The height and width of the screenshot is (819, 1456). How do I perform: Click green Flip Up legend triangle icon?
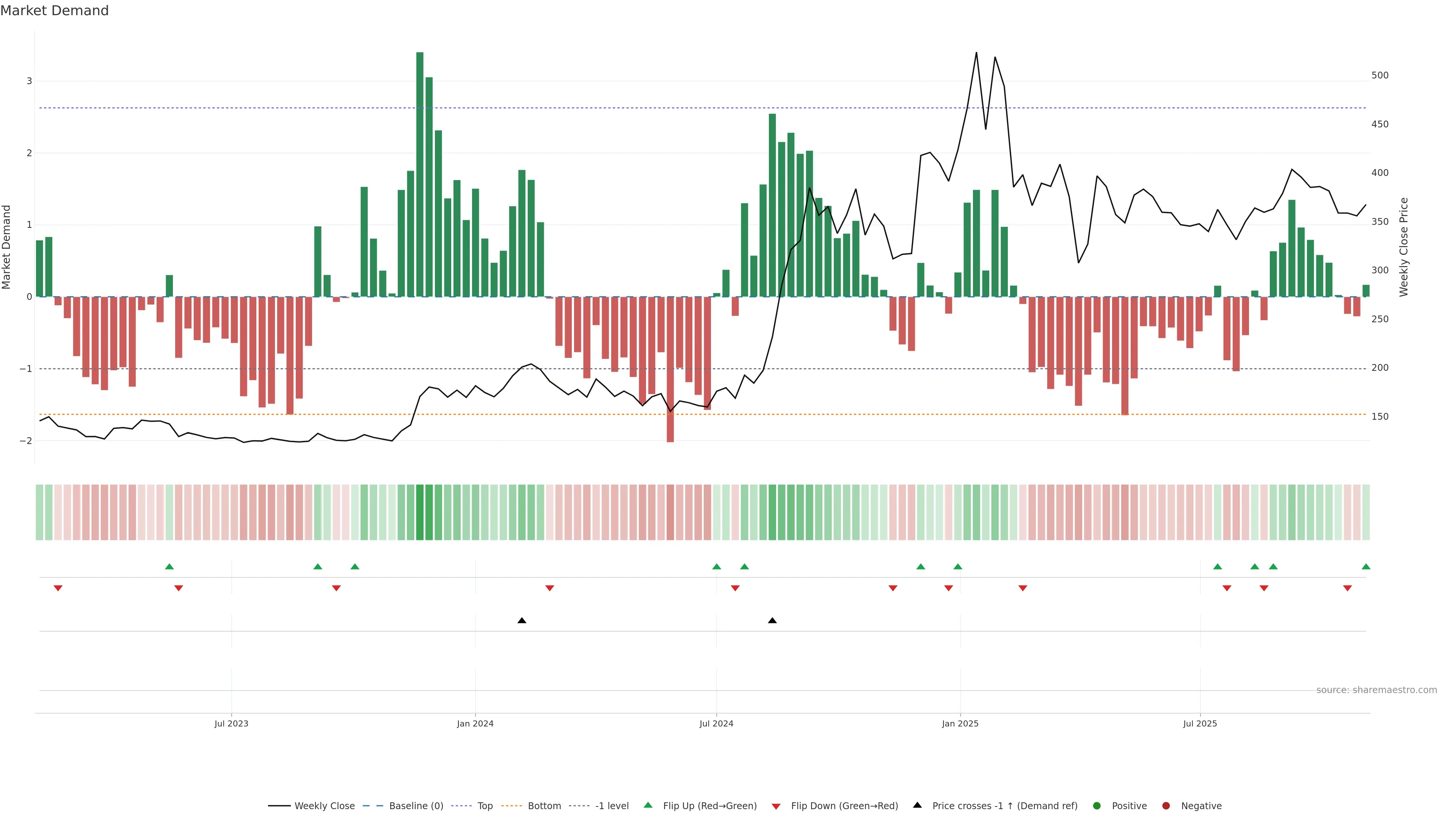(648, 805)
